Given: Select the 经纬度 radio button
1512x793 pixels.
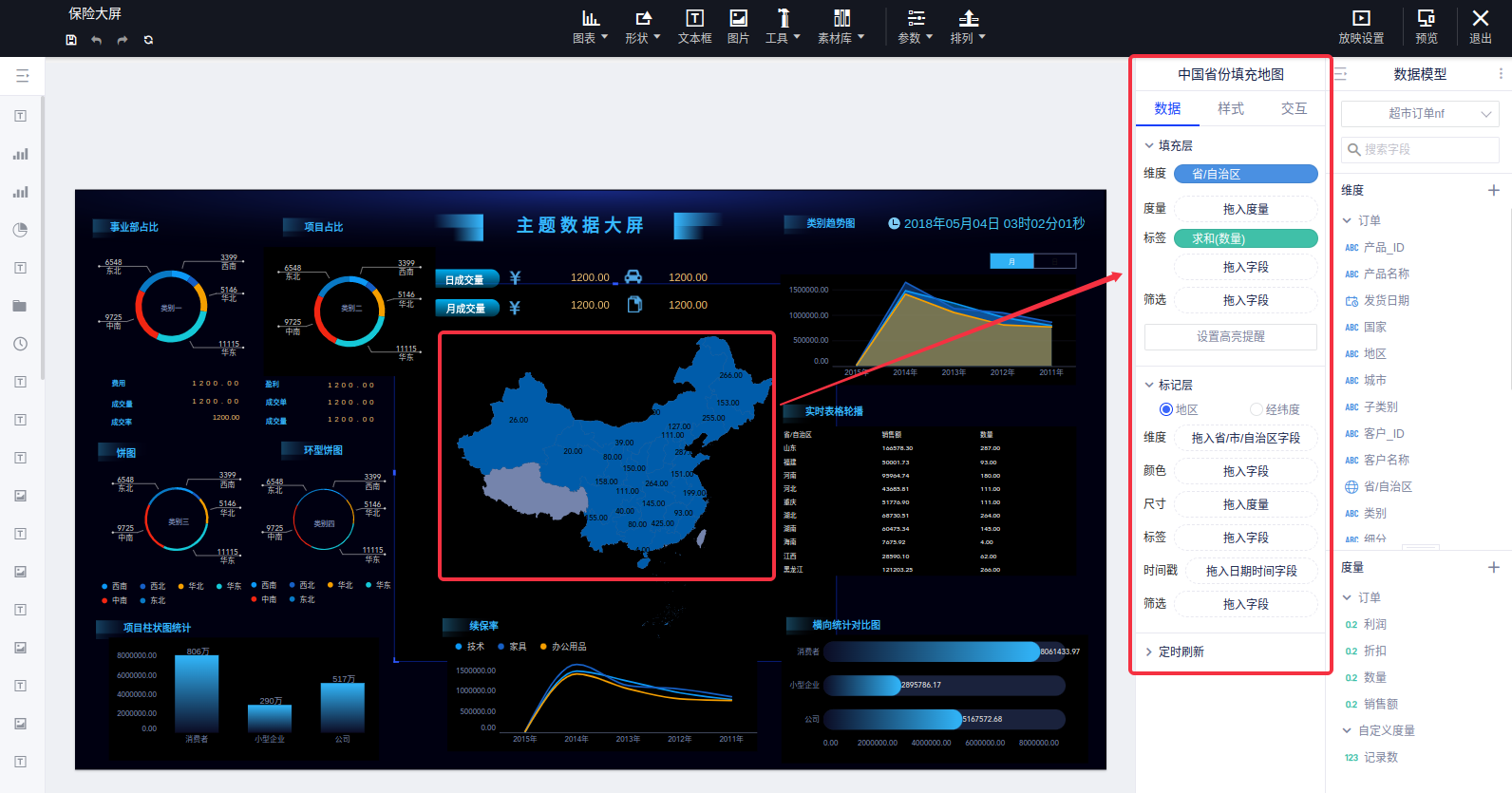Looking at the screenshot, I should coord(1257,409).
